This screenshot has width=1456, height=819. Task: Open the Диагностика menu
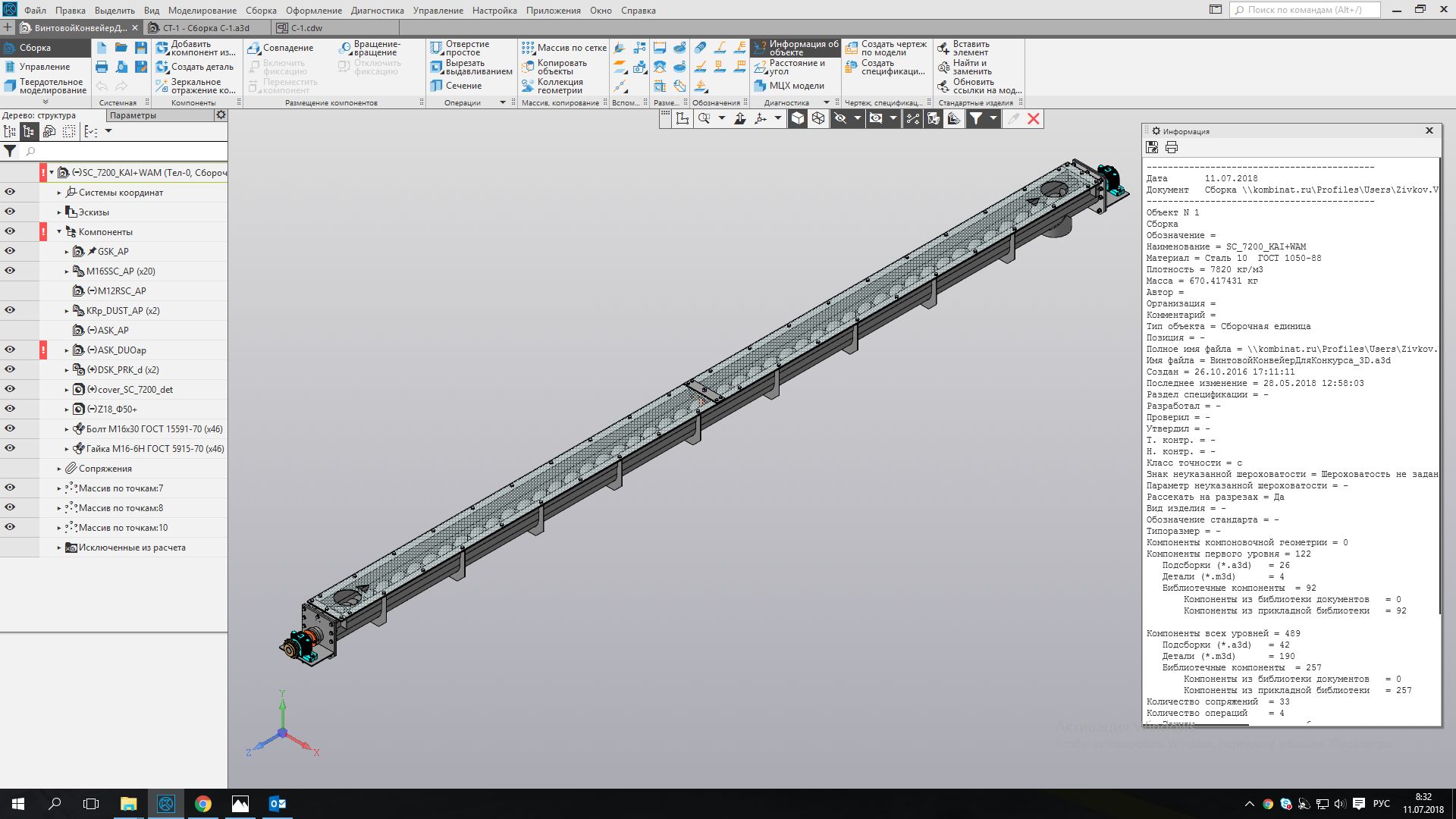click(377, 11)
